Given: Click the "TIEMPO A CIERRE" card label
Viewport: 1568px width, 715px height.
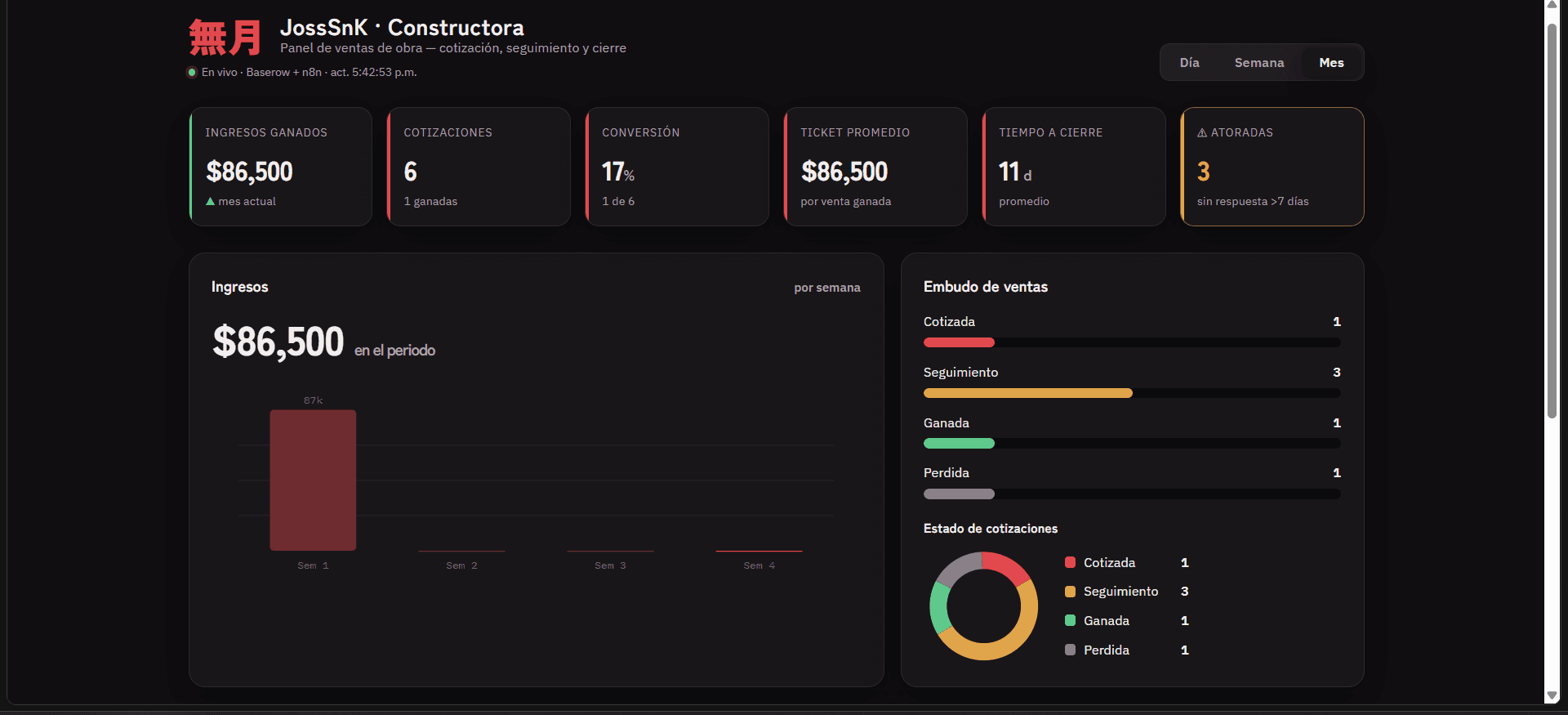Looking at the screenshot, I should (1050, 132).
